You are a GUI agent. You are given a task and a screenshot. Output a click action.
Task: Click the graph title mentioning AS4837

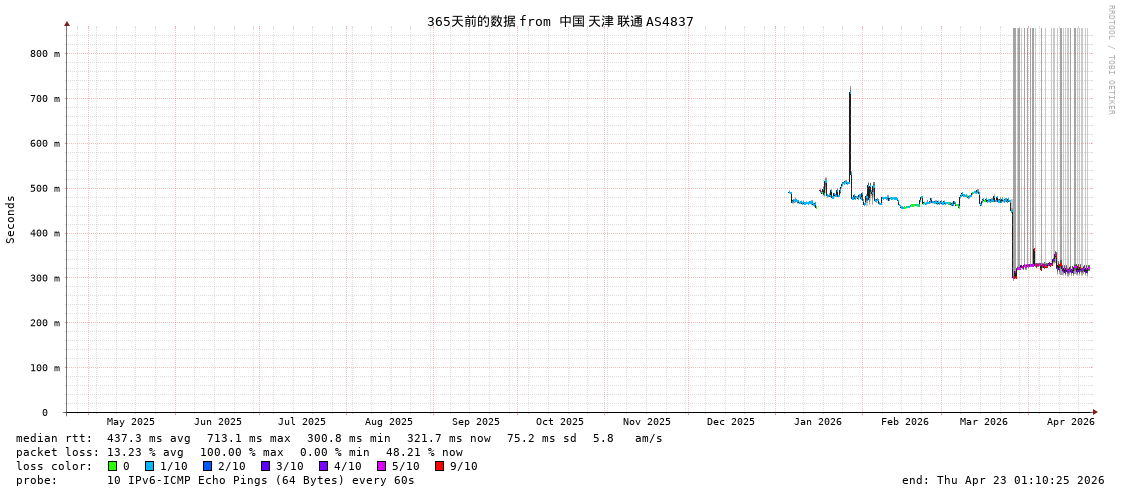tap(560, 21)
